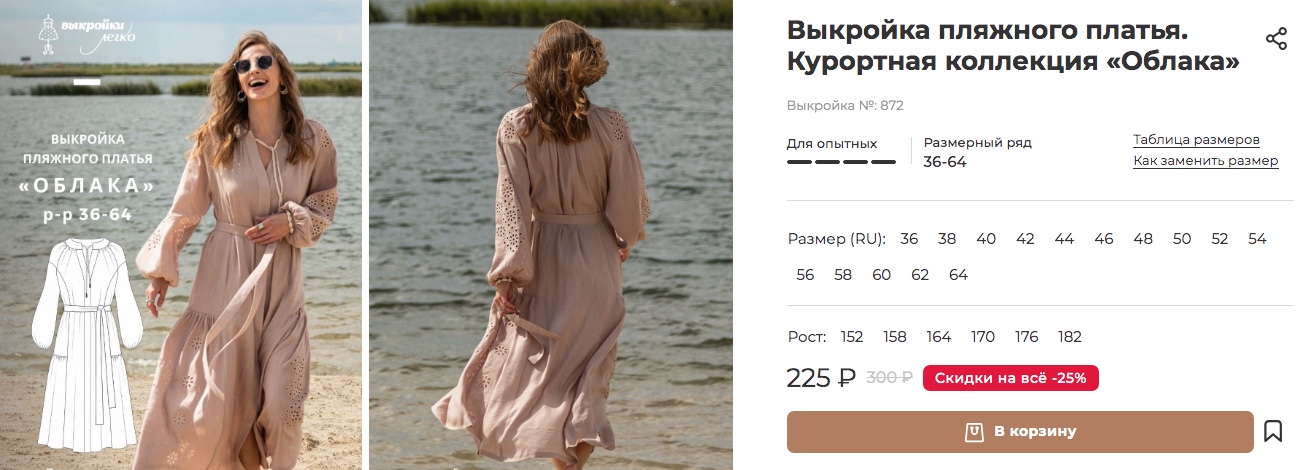Select height 152
The height and width of the screenshot is (470, 1308).
(852, 337)
